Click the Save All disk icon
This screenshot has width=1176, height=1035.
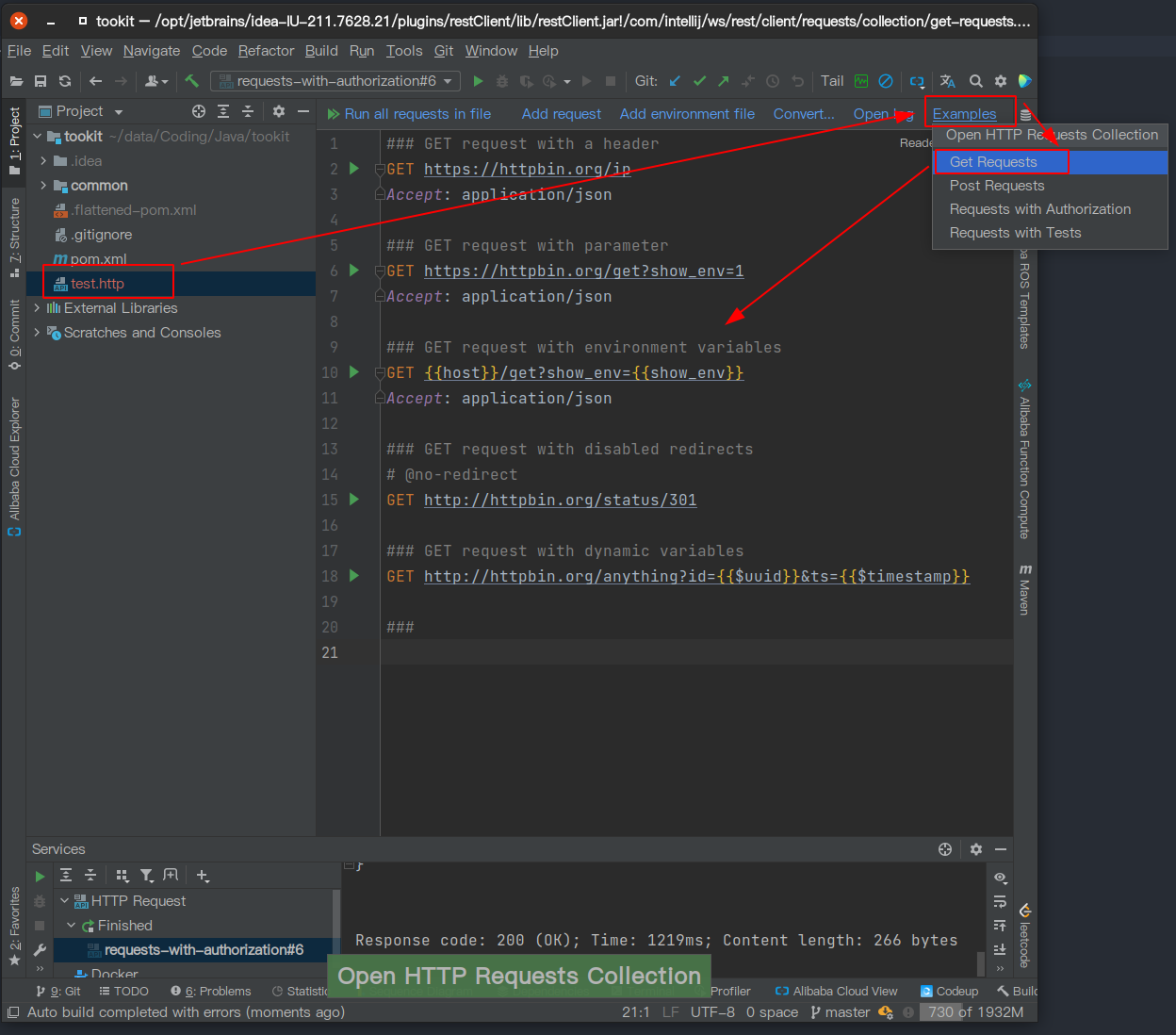click(x=41, y=81)
